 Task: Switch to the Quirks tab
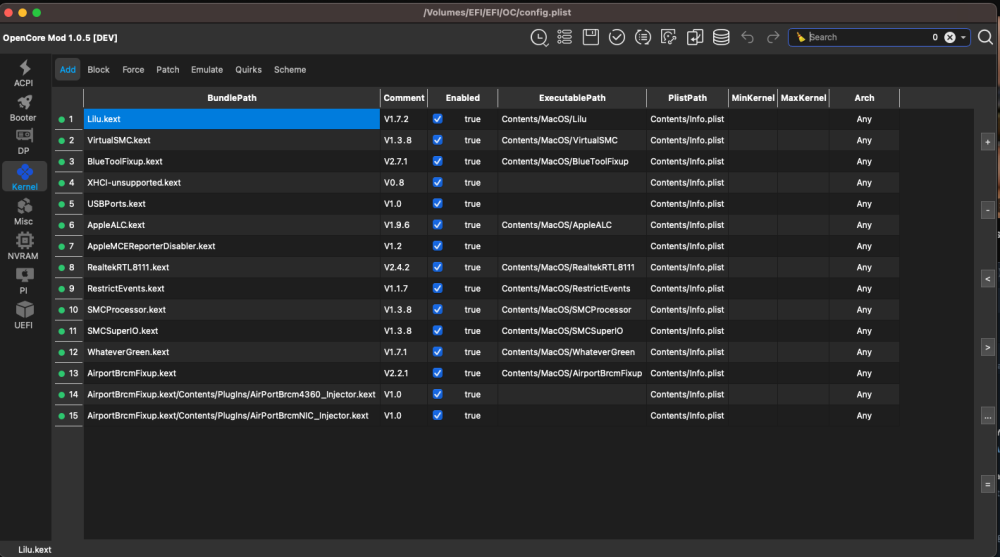[249, 70]
